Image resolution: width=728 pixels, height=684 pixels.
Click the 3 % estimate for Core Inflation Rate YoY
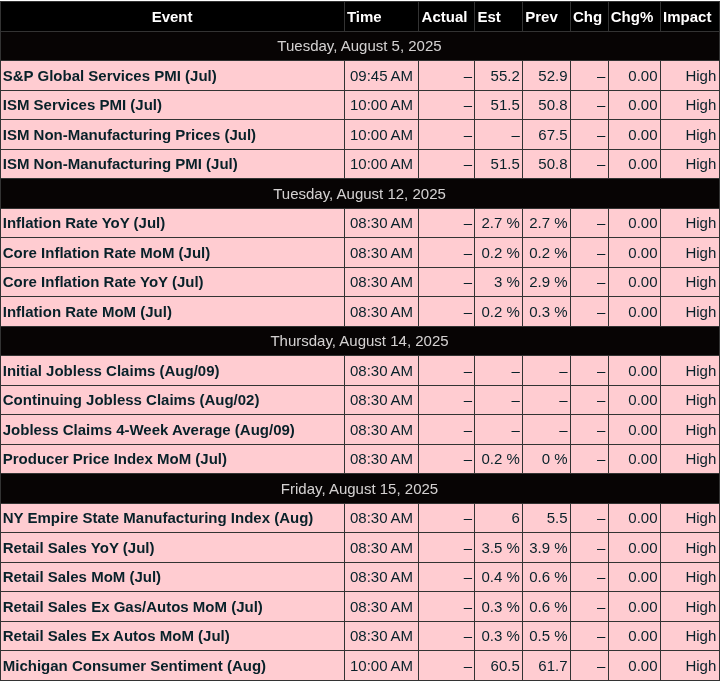point(498,282)
